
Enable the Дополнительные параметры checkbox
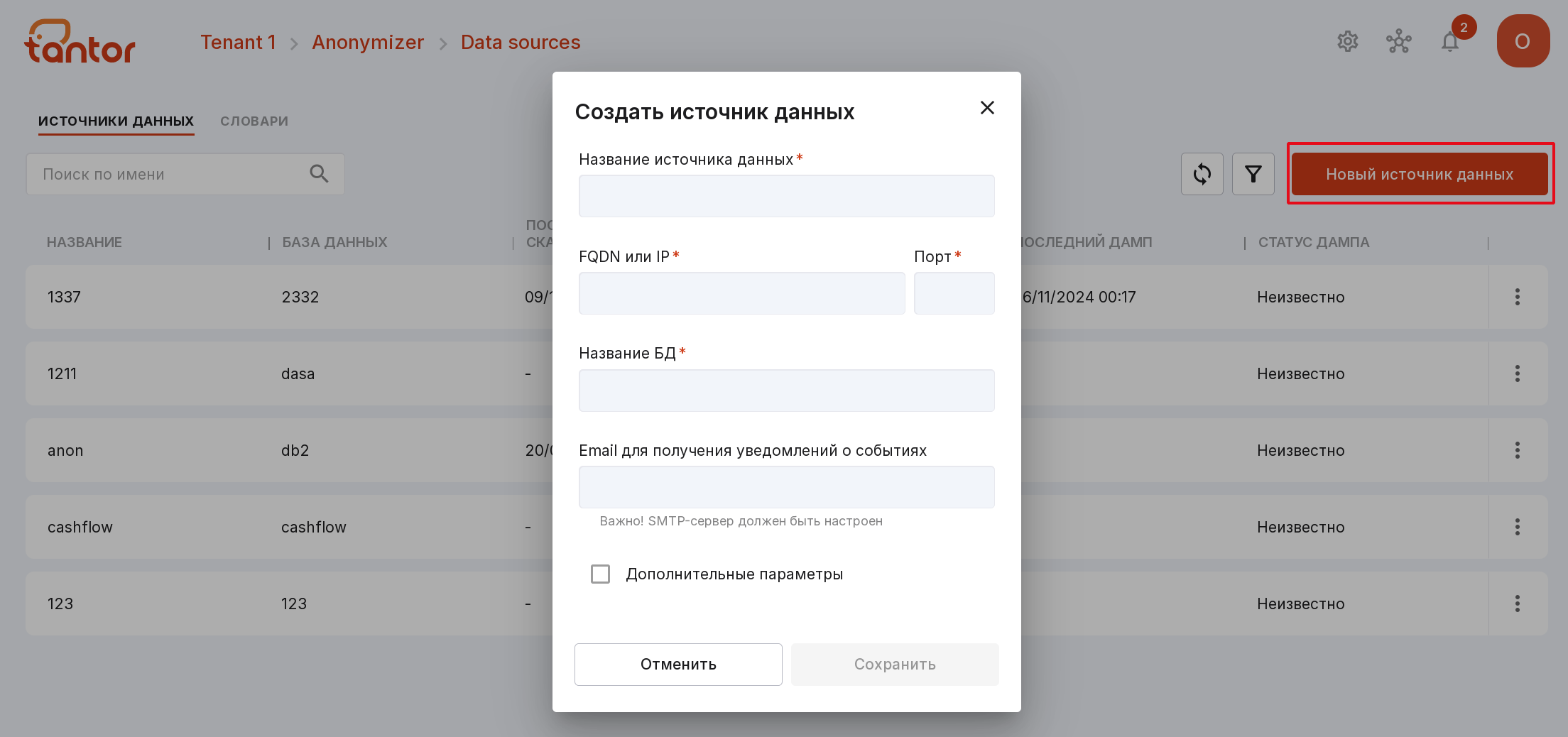click(x=600, y=574)
